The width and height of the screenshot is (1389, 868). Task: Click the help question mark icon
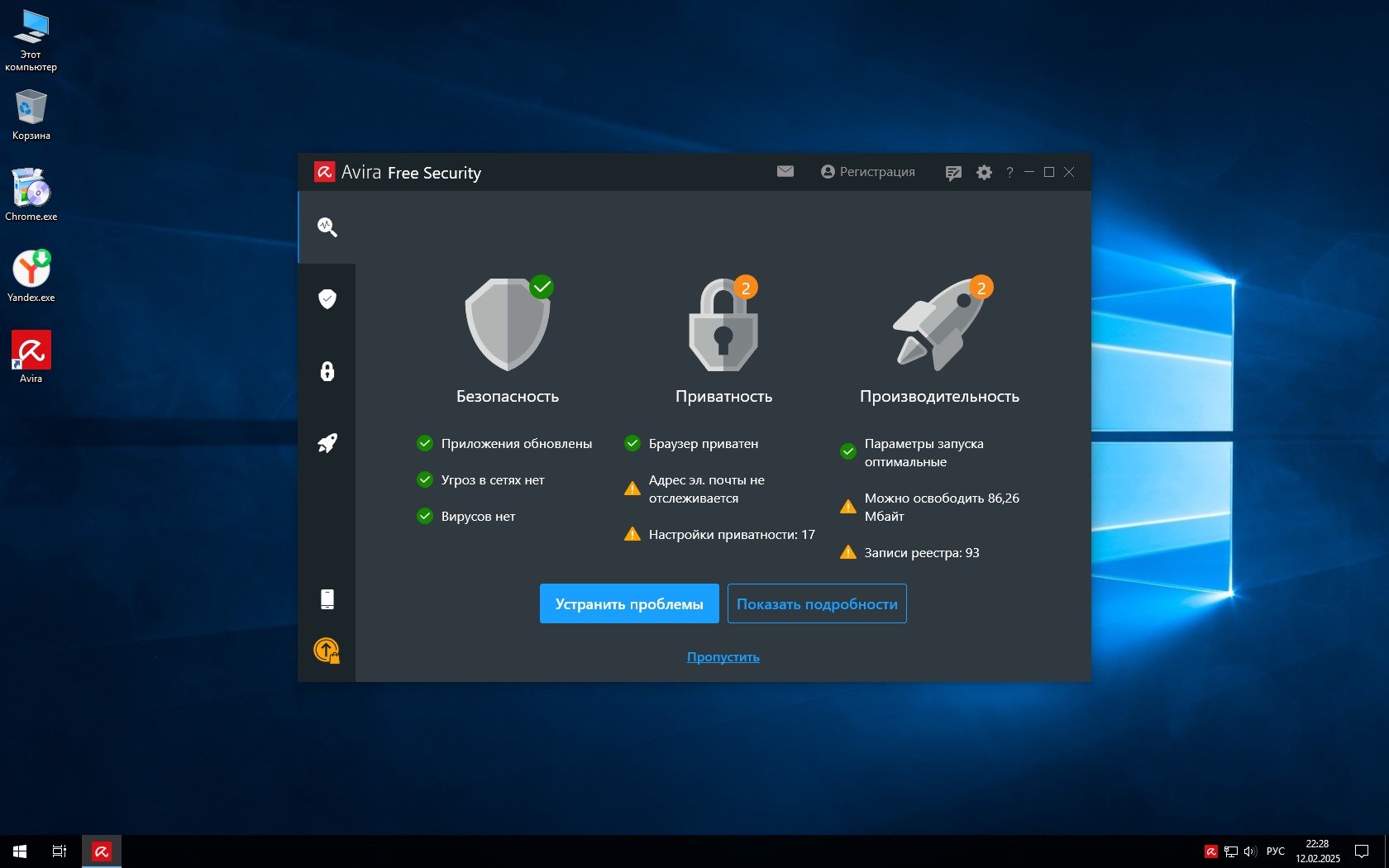point(1010,173)
